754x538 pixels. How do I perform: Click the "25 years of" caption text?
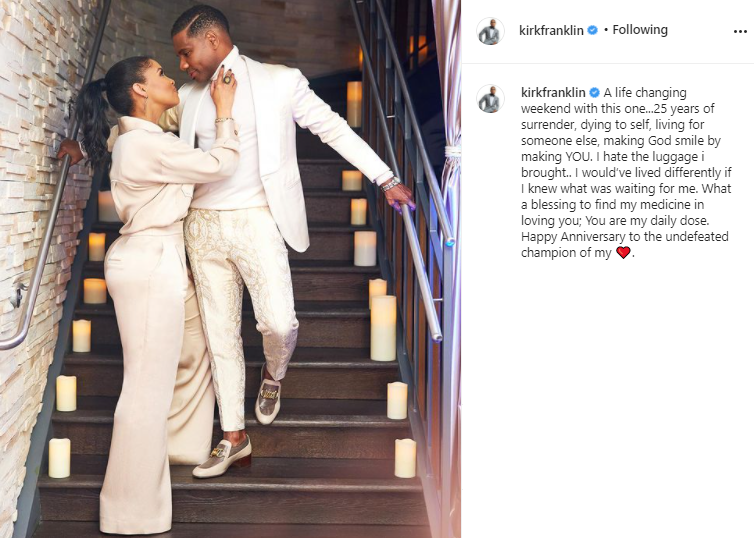pyautogui.click(x=684, y=109)
